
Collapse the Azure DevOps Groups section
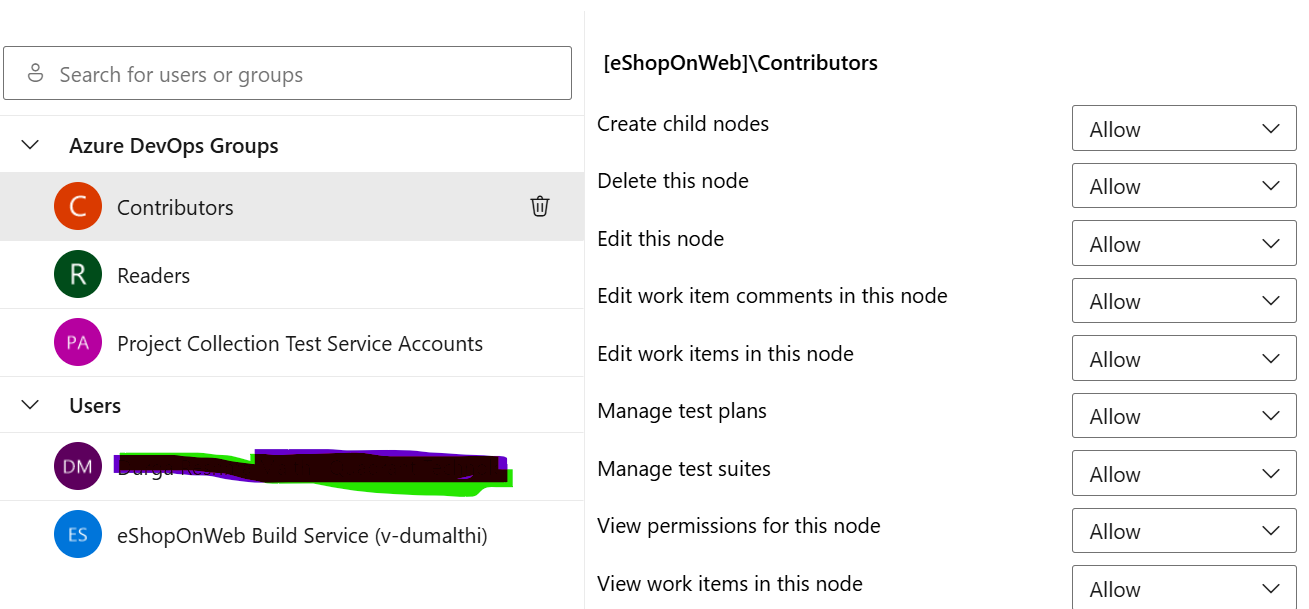(29, 144)
